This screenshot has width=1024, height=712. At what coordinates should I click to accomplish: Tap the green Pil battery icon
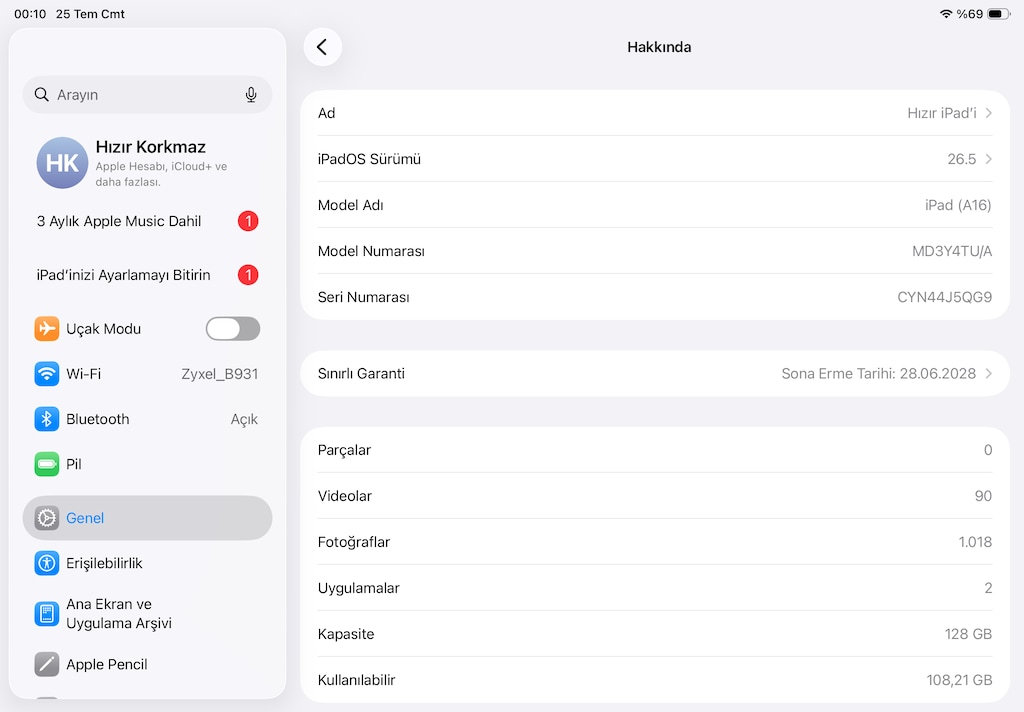click(46, 464)
